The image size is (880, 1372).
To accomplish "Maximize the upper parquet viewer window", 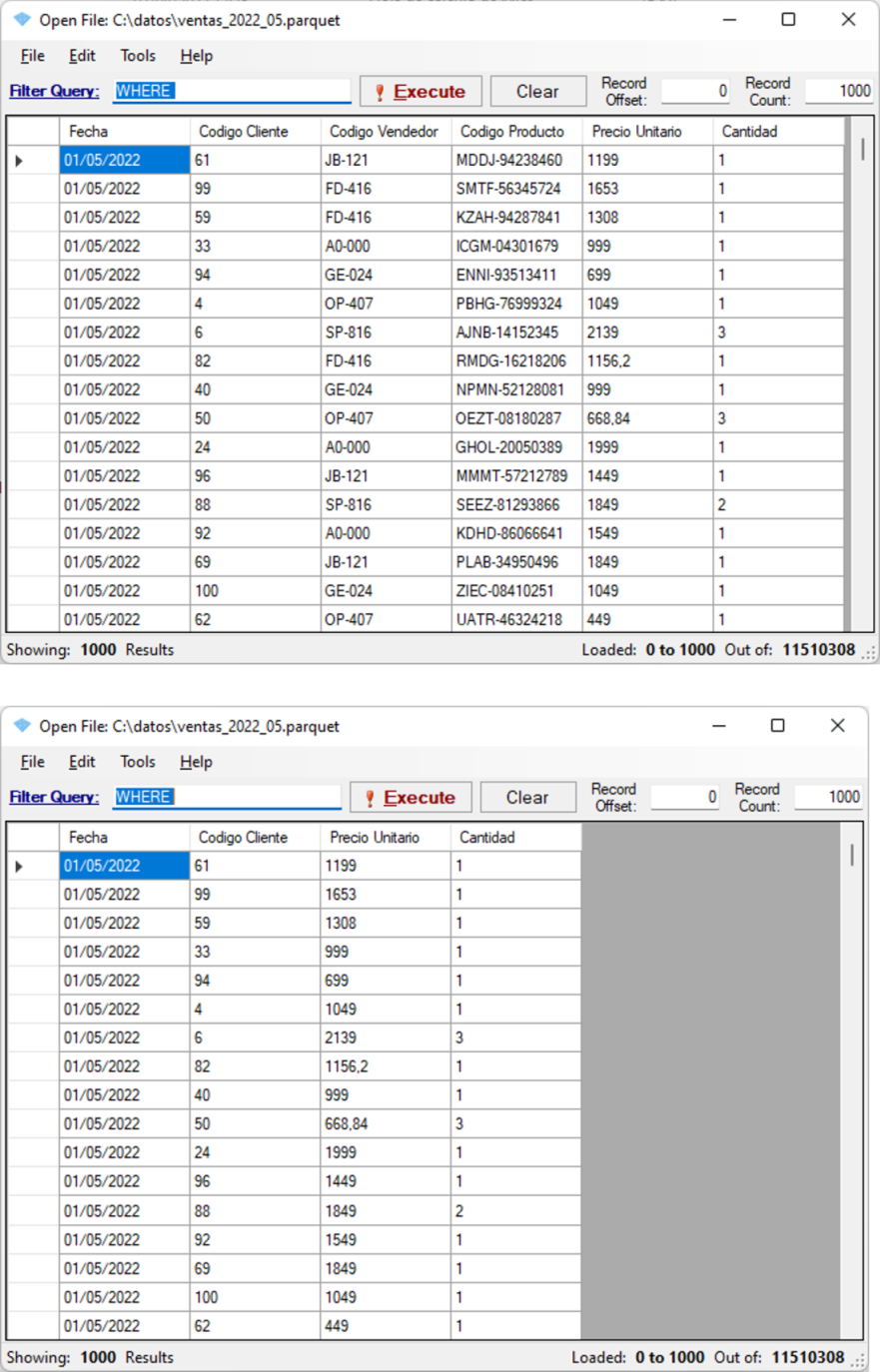I will [x=788, y=20].
